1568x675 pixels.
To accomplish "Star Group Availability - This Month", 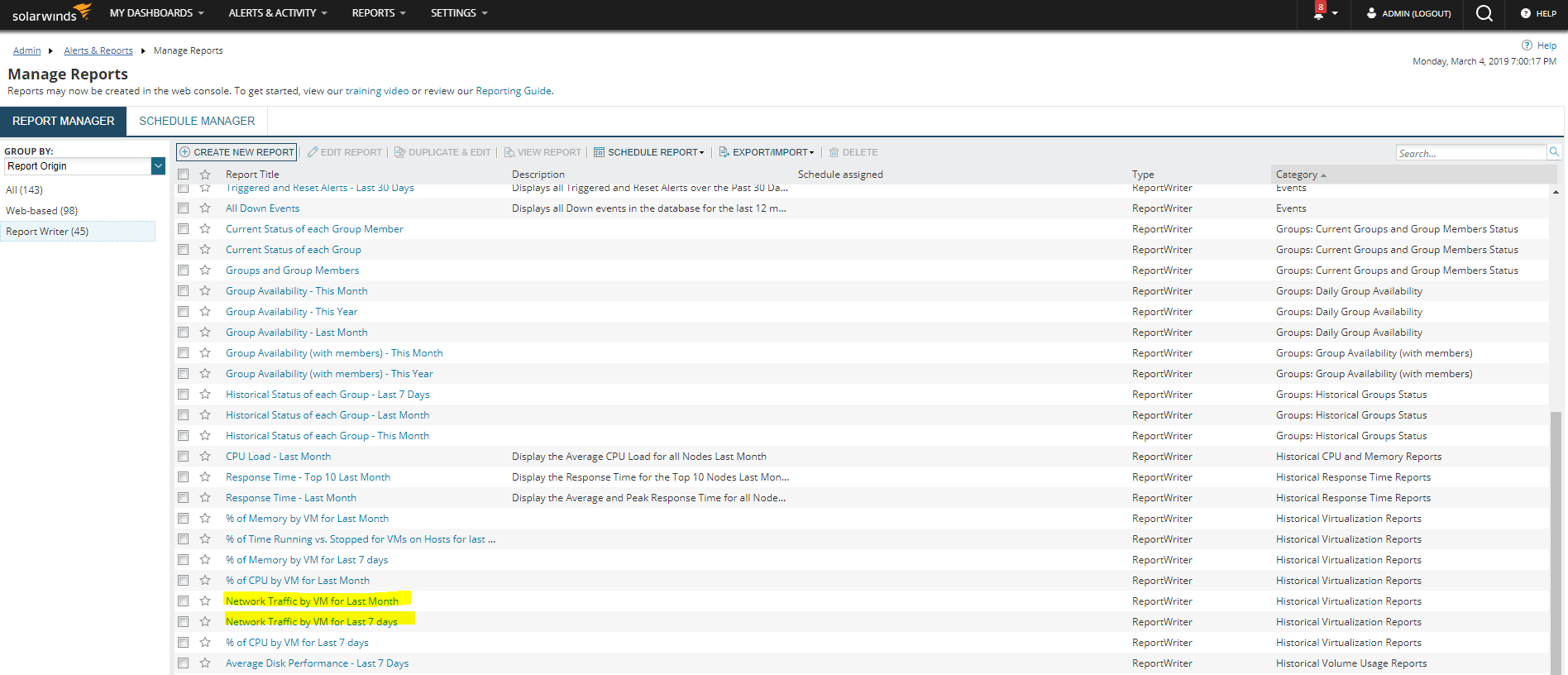I will [x=205, y=291].
